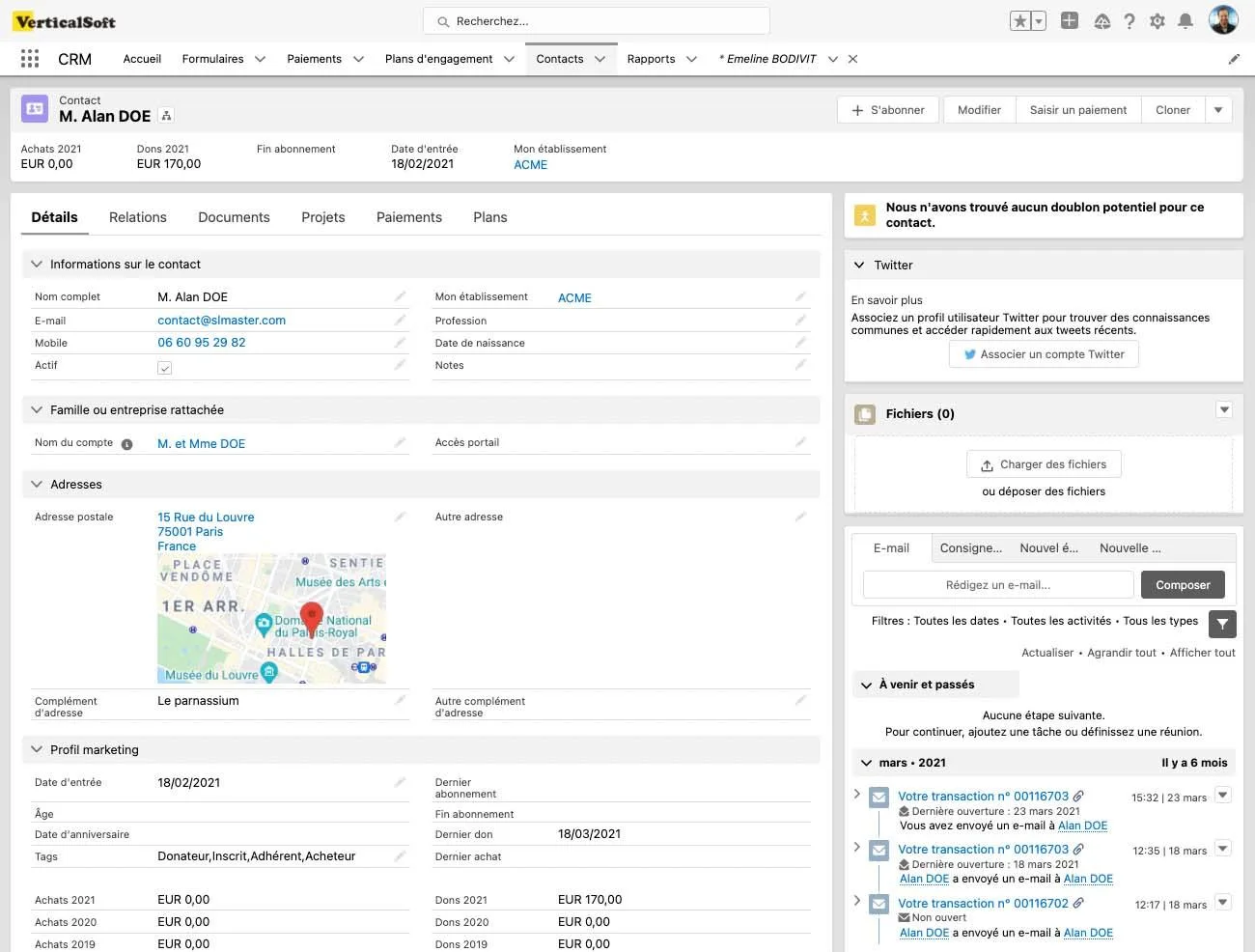Open the Rapports dropdown chevron
Image resolution: width=1255 pixels, height=952 pixels.
pyautogui.click(x=691, y=59)
